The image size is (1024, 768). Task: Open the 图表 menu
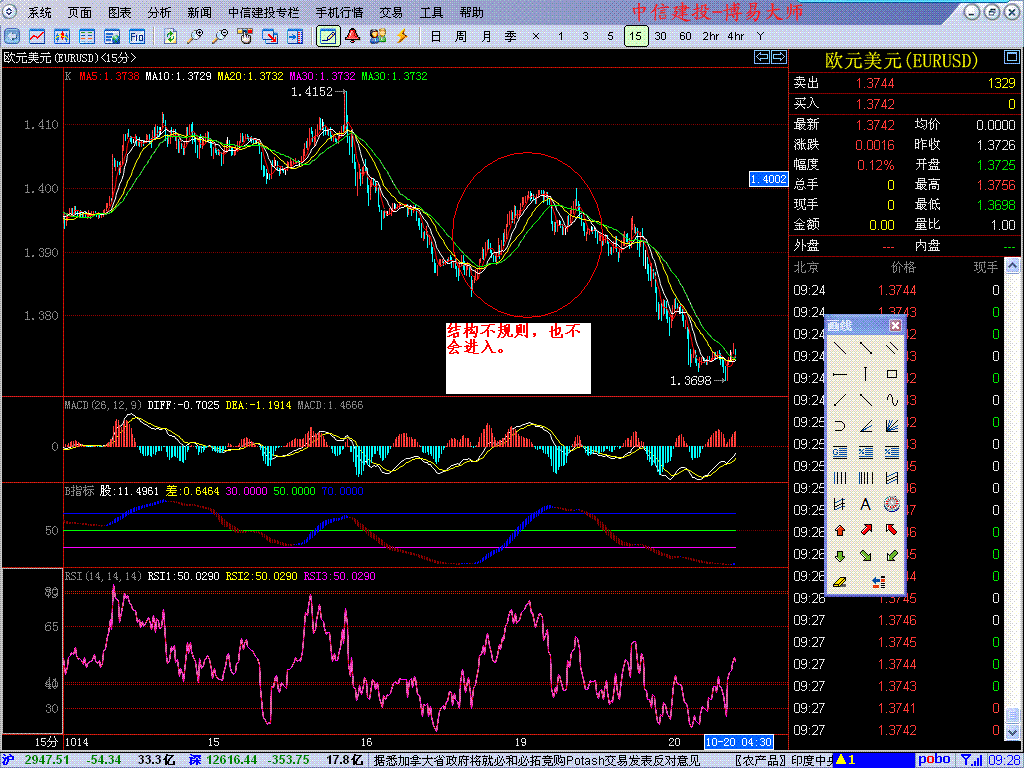click(120, 12)
